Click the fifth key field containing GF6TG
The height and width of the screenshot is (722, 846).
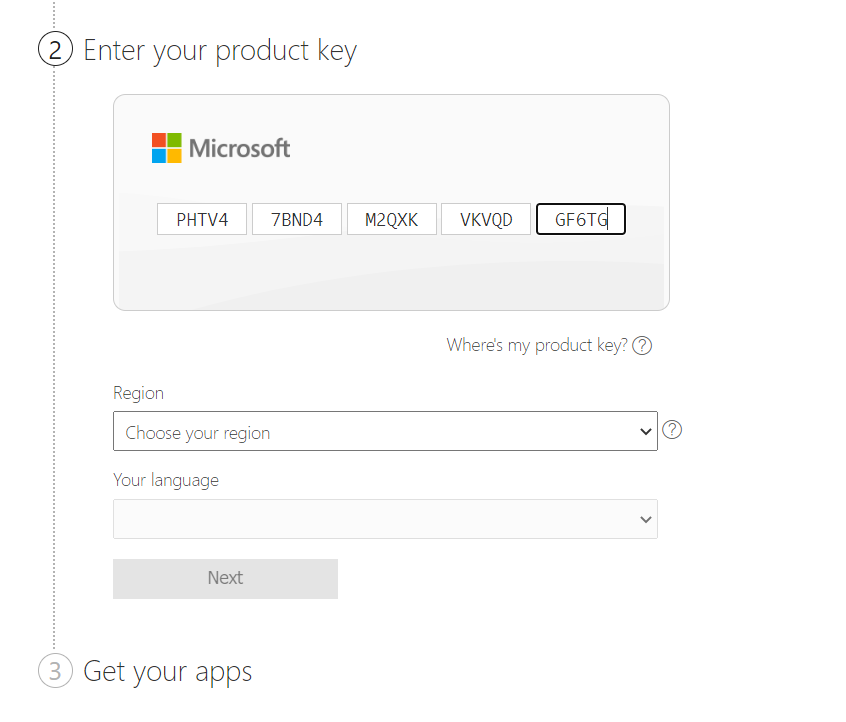click(x=581, y=219)
